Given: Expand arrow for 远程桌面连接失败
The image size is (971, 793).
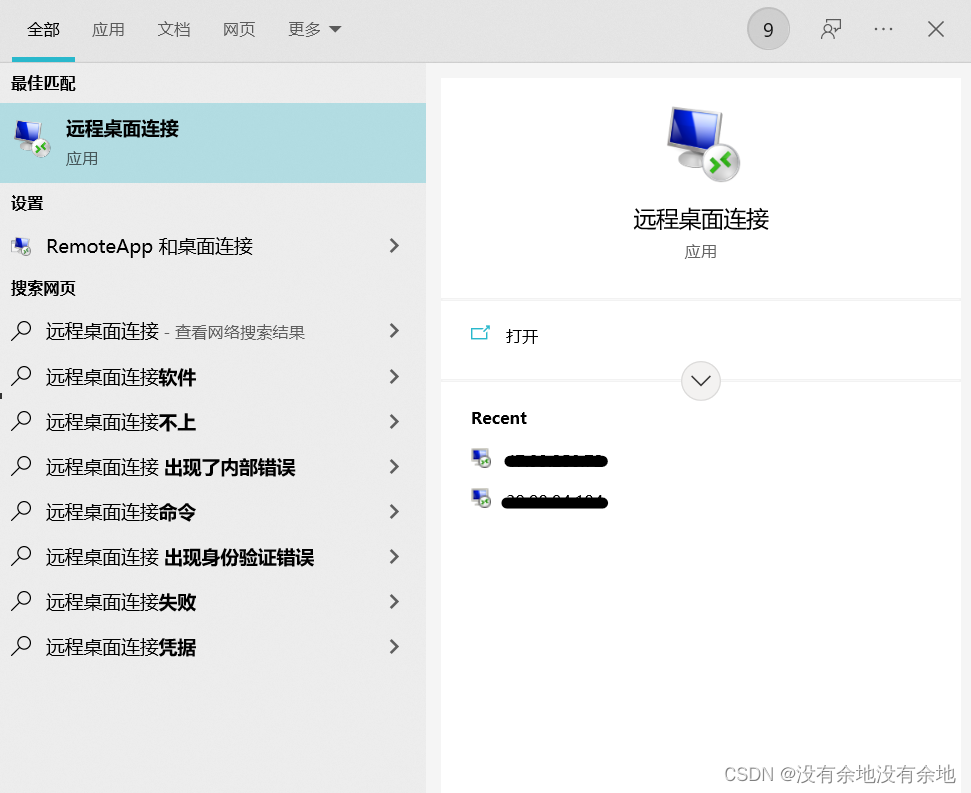Looking at the screenshot, I should coord(394,602).
